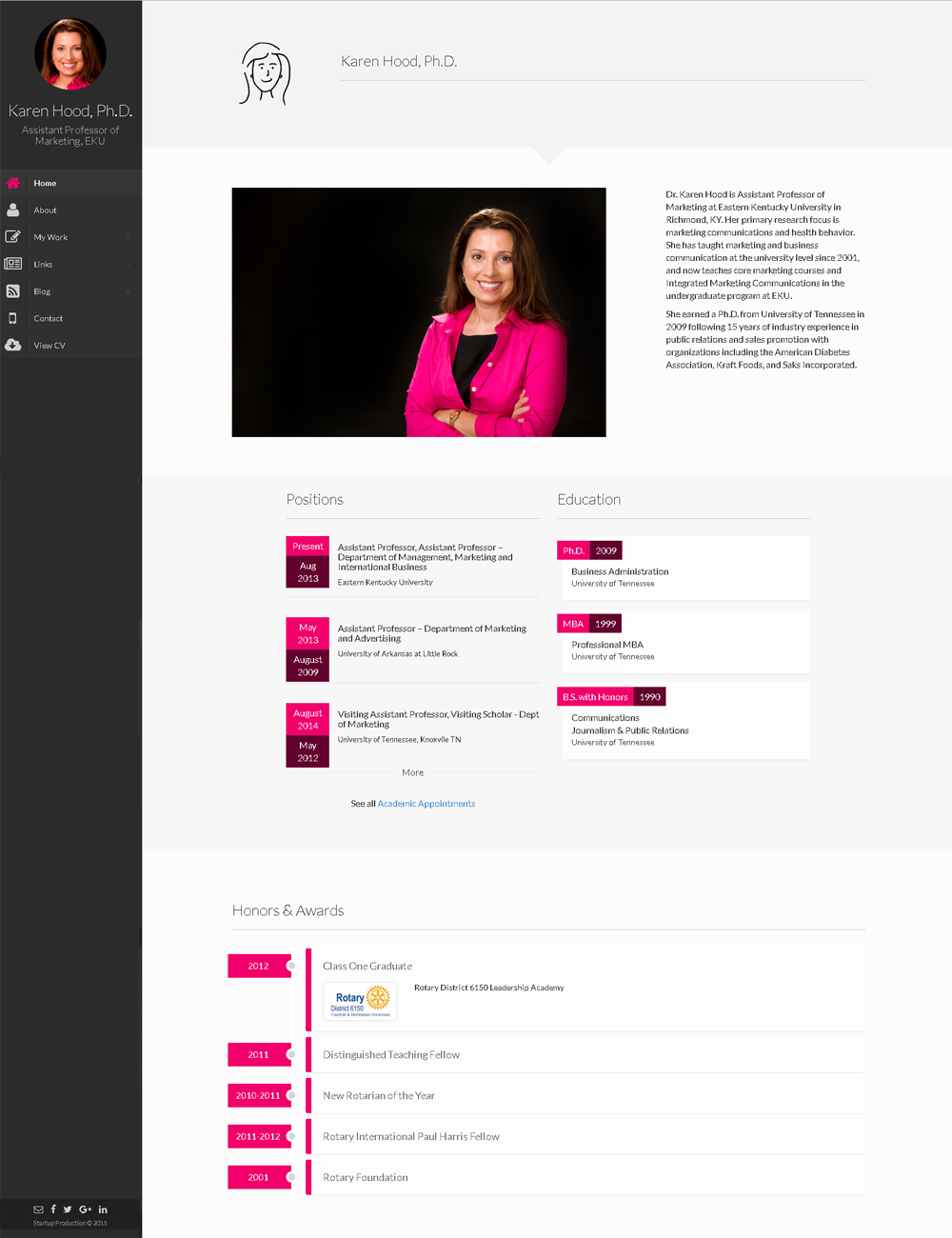
Task: Click the LinkedIn icon in sidebar footer
Action: pyautogui.click(x=103, y=1209)
